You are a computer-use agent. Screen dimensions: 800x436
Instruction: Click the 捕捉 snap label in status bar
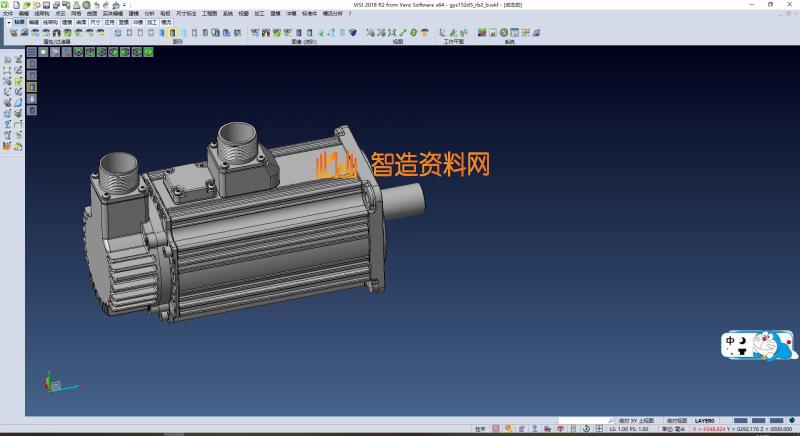480,429
